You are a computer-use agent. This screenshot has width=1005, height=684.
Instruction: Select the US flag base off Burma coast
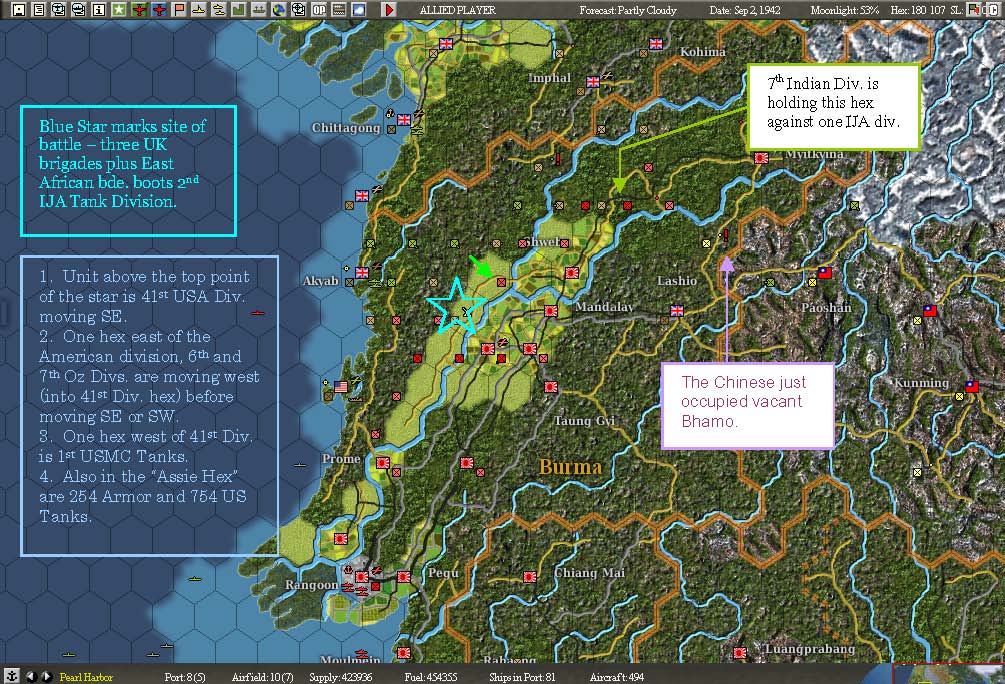coord(341,387)
